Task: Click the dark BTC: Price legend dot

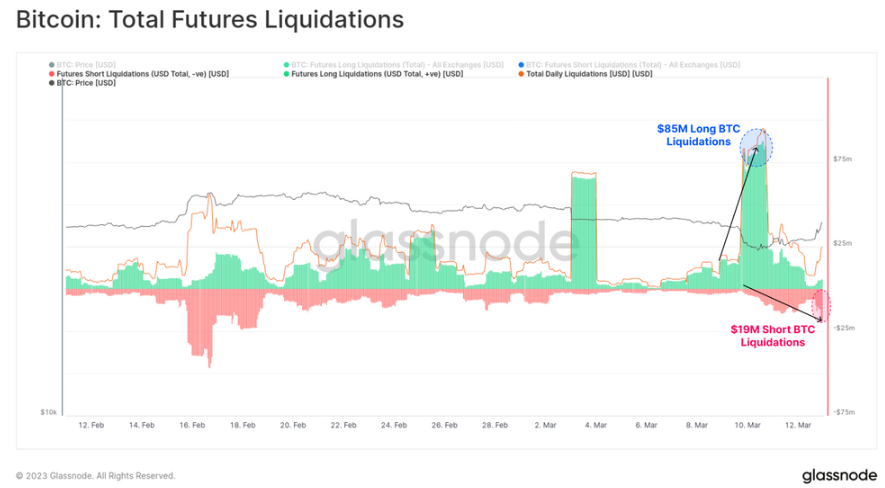Action: [x=51, y=82]
